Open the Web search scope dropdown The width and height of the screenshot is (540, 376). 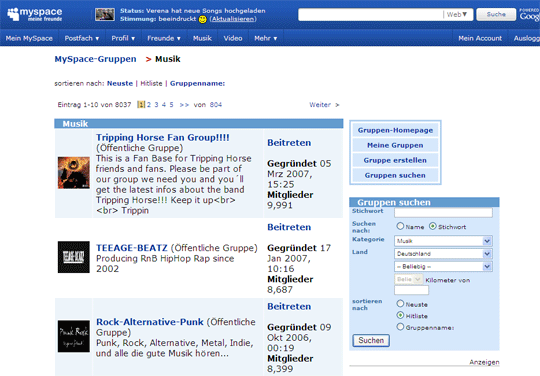coord(457,14)
